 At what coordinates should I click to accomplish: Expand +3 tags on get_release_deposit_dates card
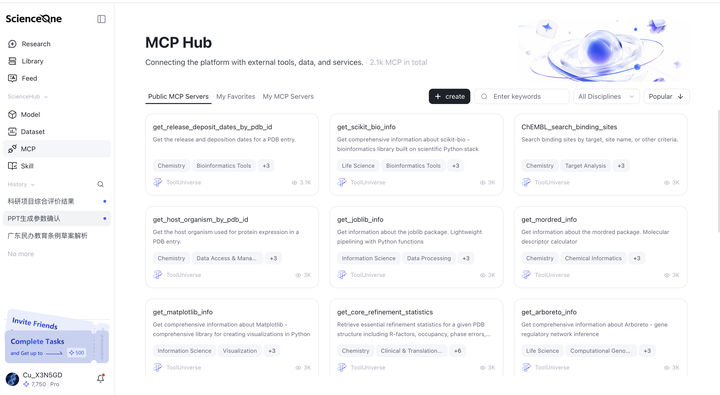[x=266, y=166]
